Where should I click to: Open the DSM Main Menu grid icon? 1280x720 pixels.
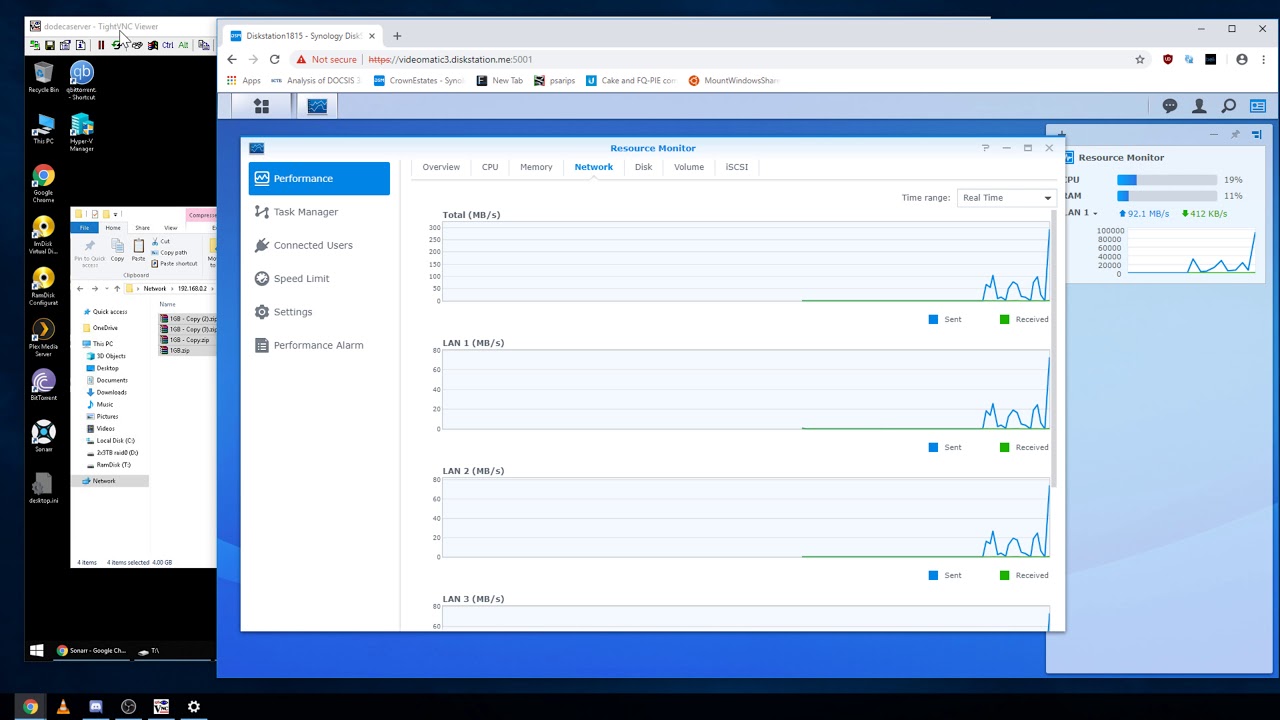click(261, 106)
